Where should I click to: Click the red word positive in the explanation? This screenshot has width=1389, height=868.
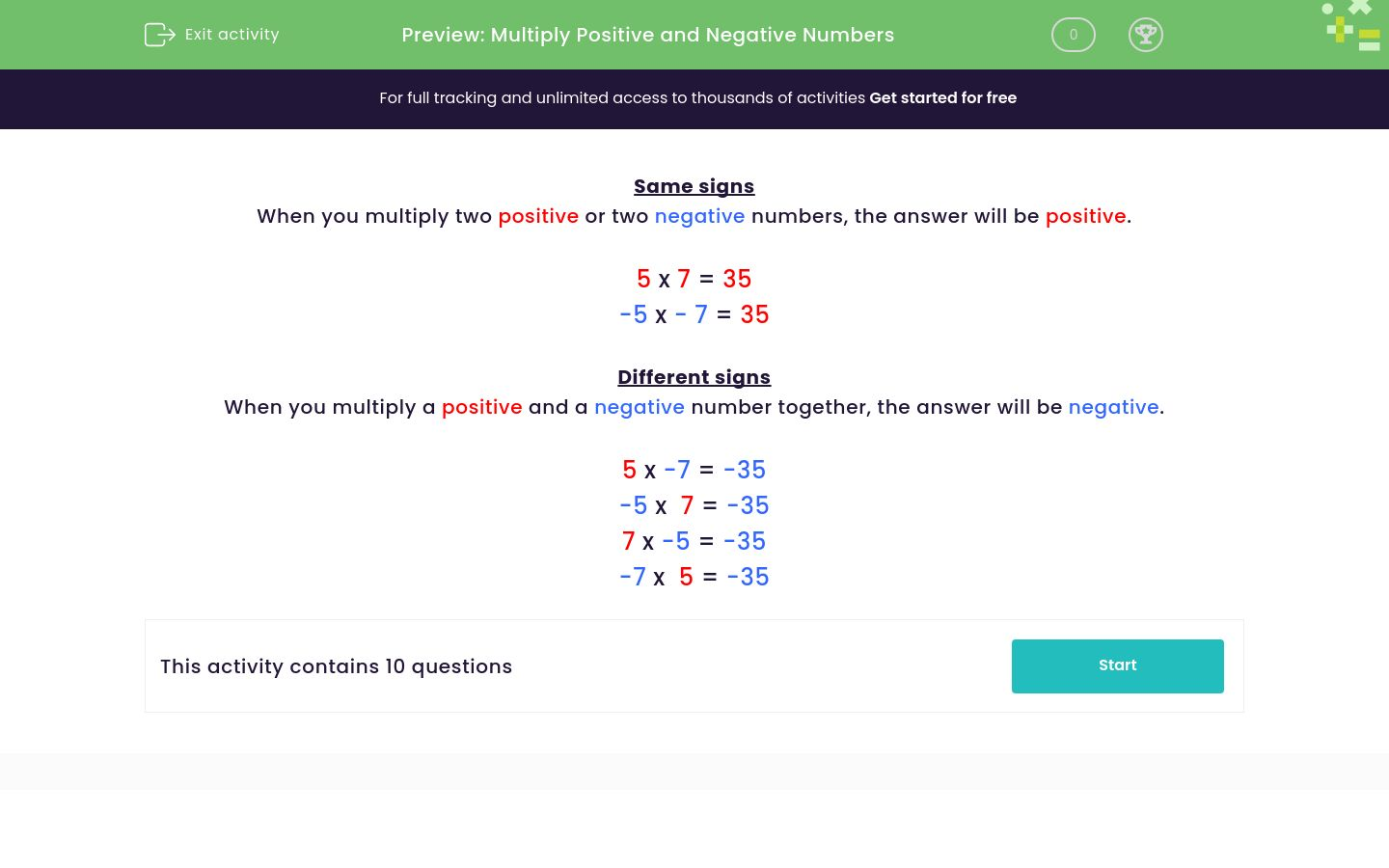tap(538, 216)
